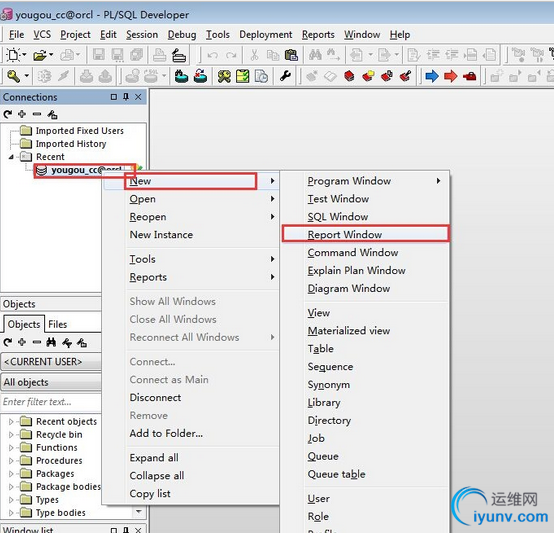
Task: Click the Find binoculars toolbar icon
Action: point(316,55)
